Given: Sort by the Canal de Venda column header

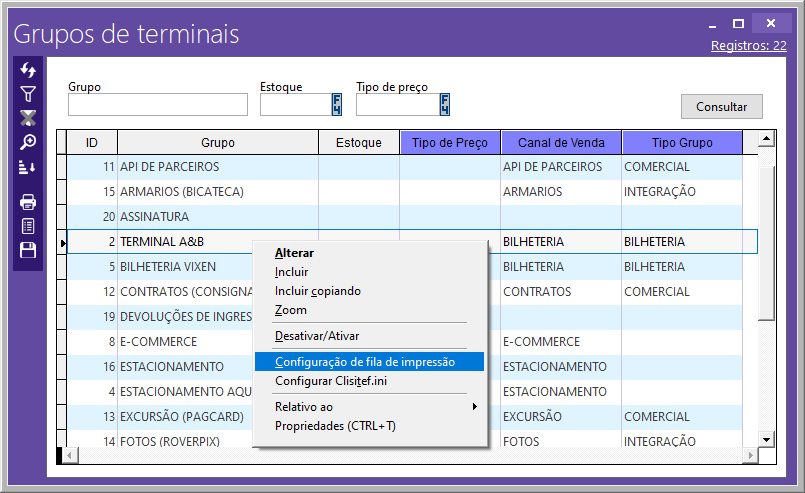Looking at the screenshot, I should 561,143.
